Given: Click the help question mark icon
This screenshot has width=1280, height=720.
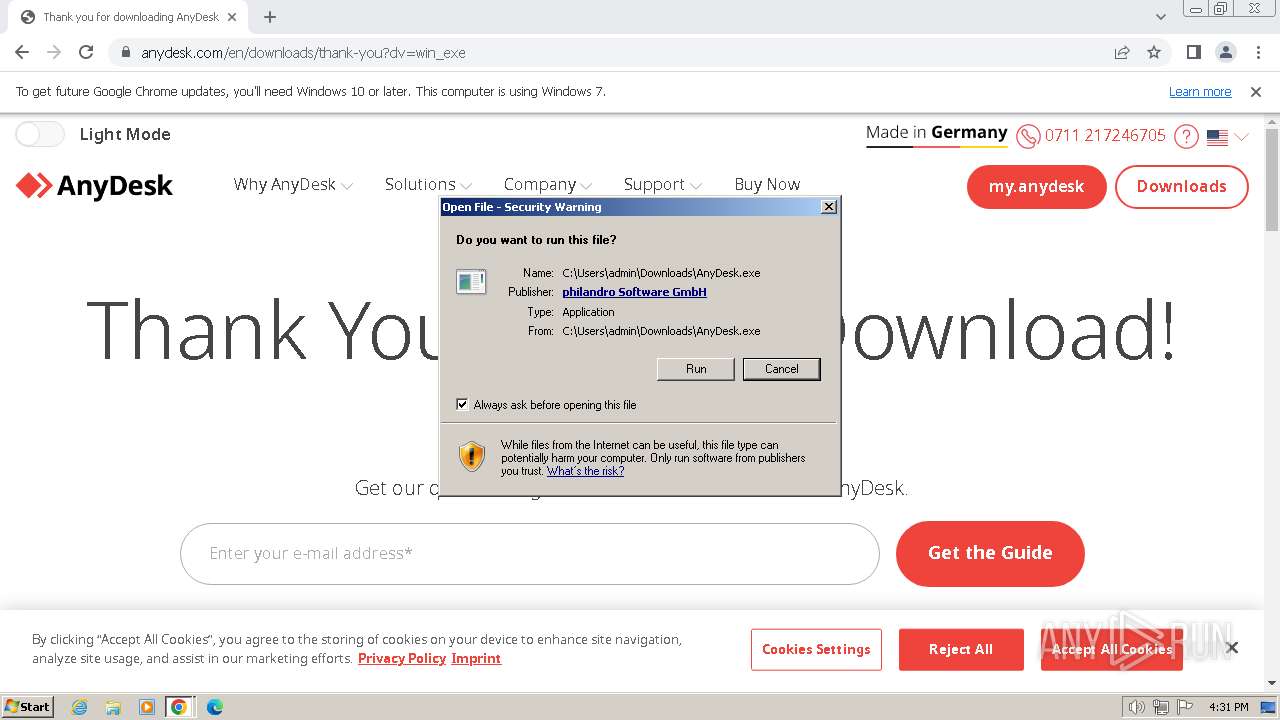Looking at the screenshot, I should [x=1186, y=136].
